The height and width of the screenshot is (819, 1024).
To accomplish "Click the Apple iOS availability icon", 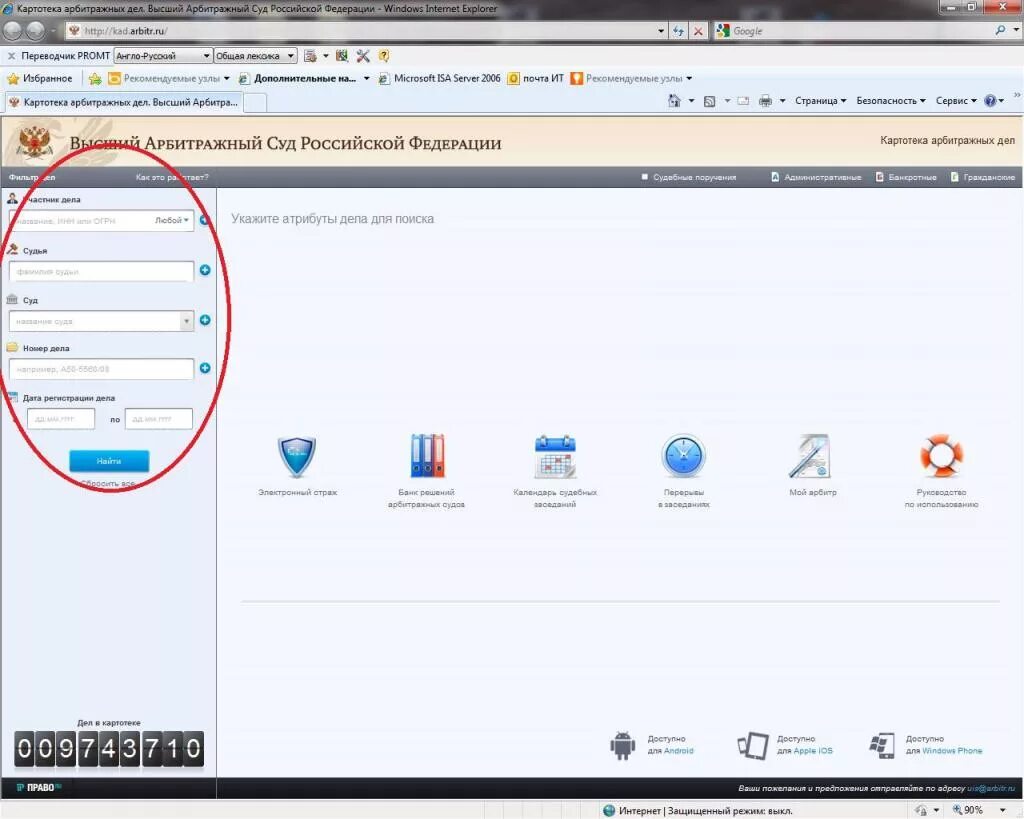I will click(x=753, y=745).
